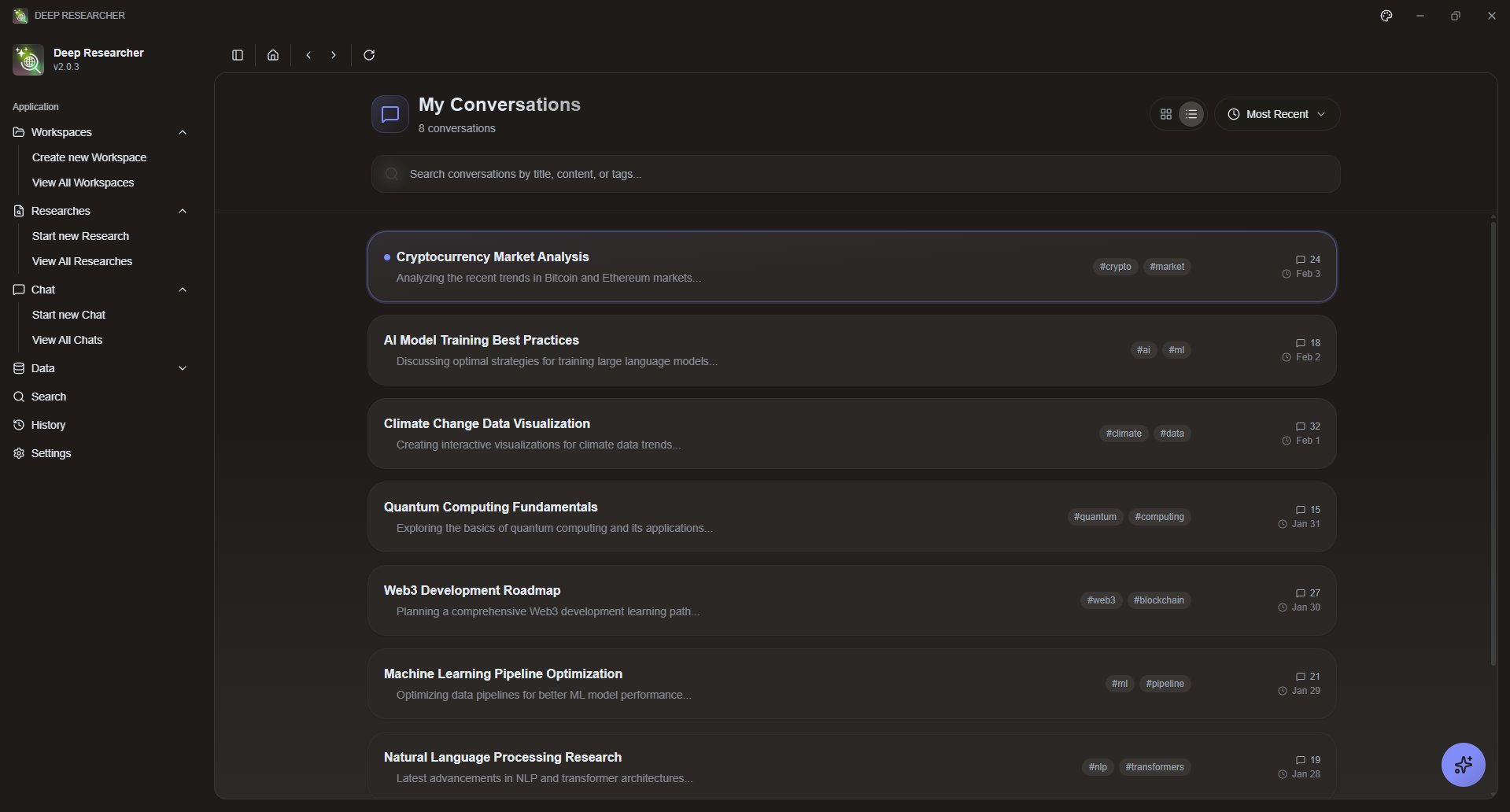Expand the Data section
Screen dimensions: 1510x812
183,368
